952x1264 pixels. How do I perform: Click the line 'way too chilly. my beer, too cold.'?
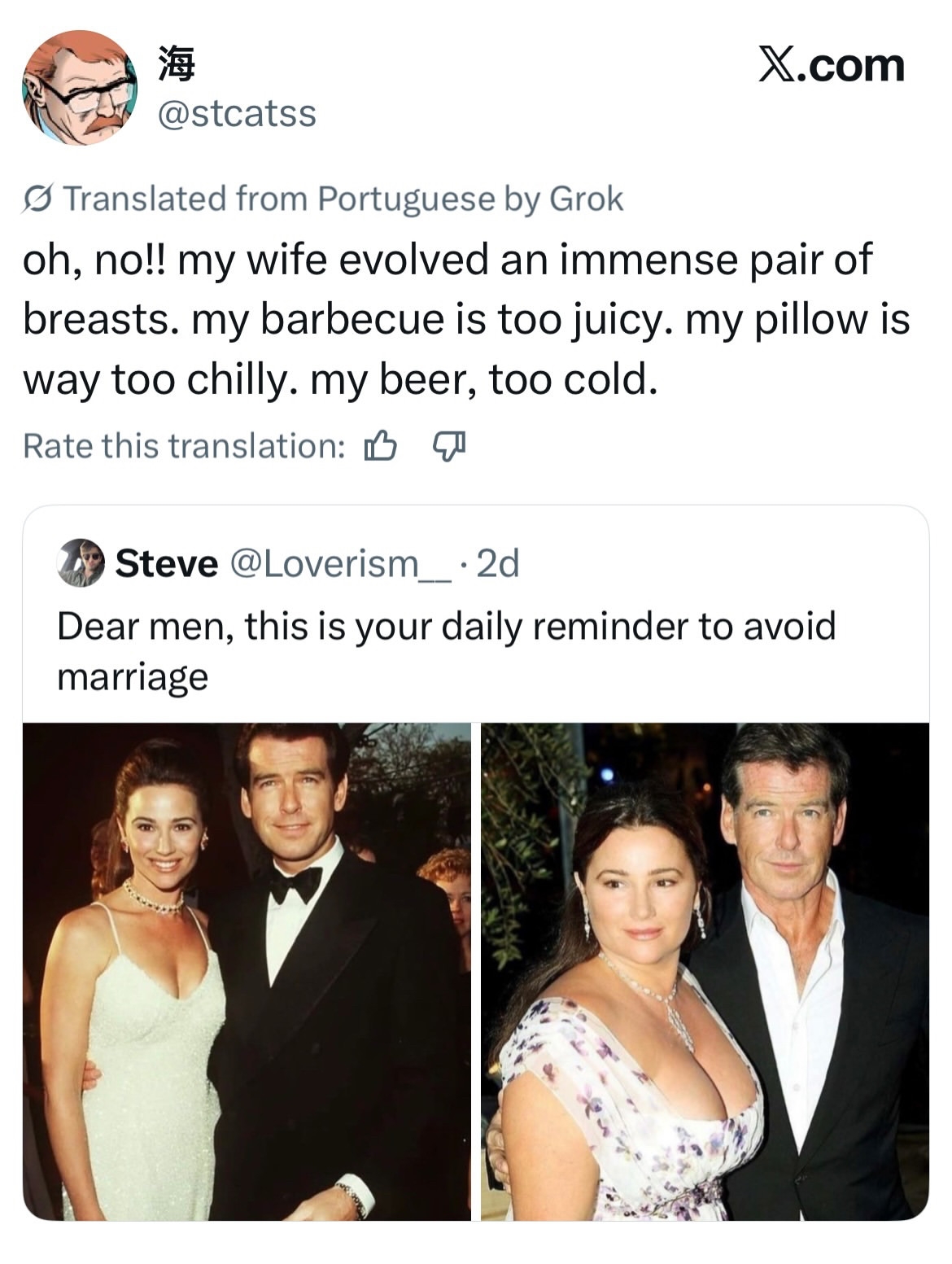(339, 379)
